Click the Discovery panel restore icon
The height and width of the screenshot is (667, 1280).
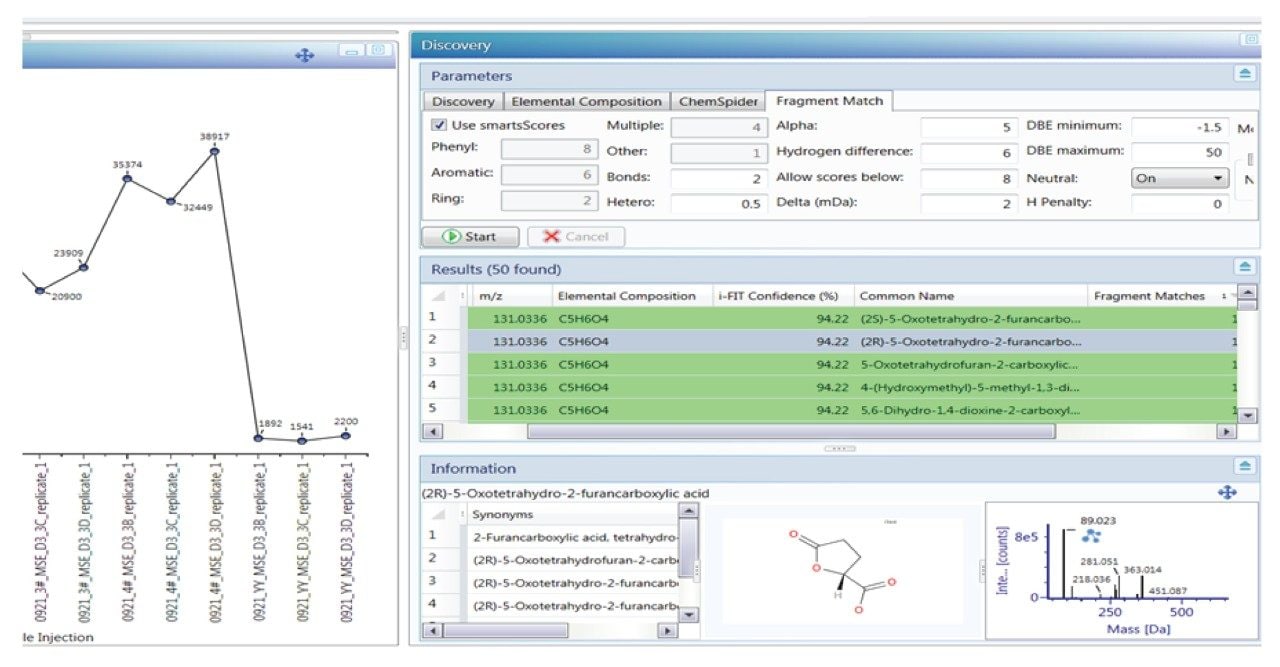coord(1249,40)
